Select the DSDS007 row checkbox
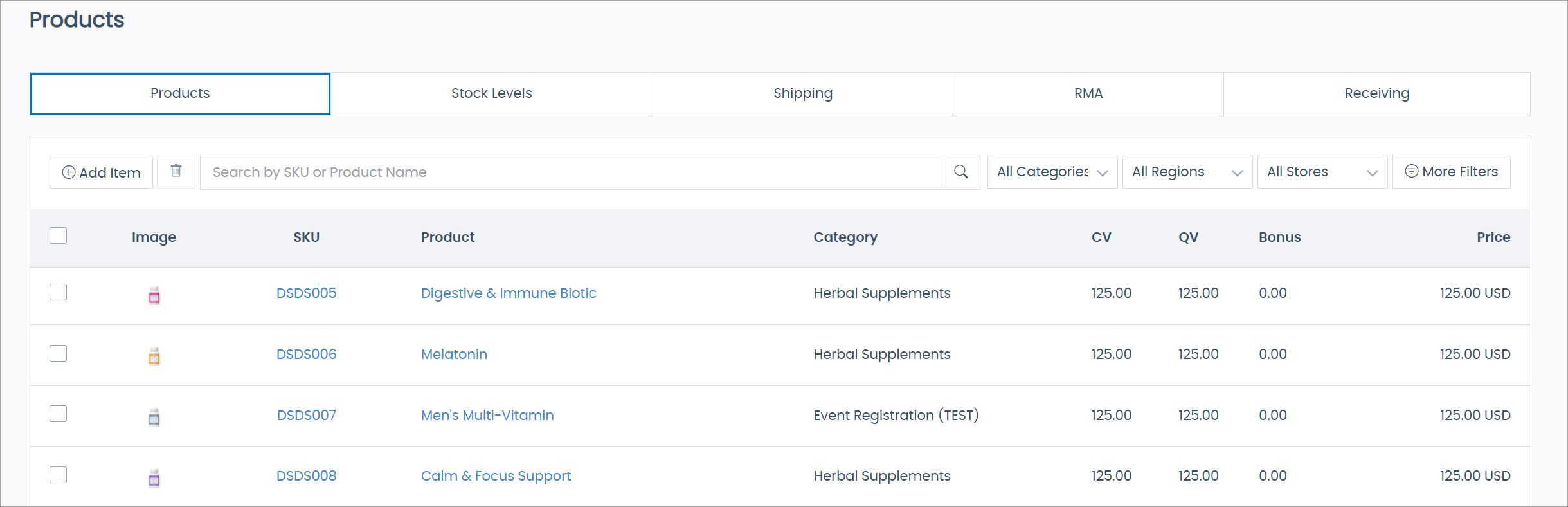The width and height of the screenshot is (1568, 507). (59, 414)
